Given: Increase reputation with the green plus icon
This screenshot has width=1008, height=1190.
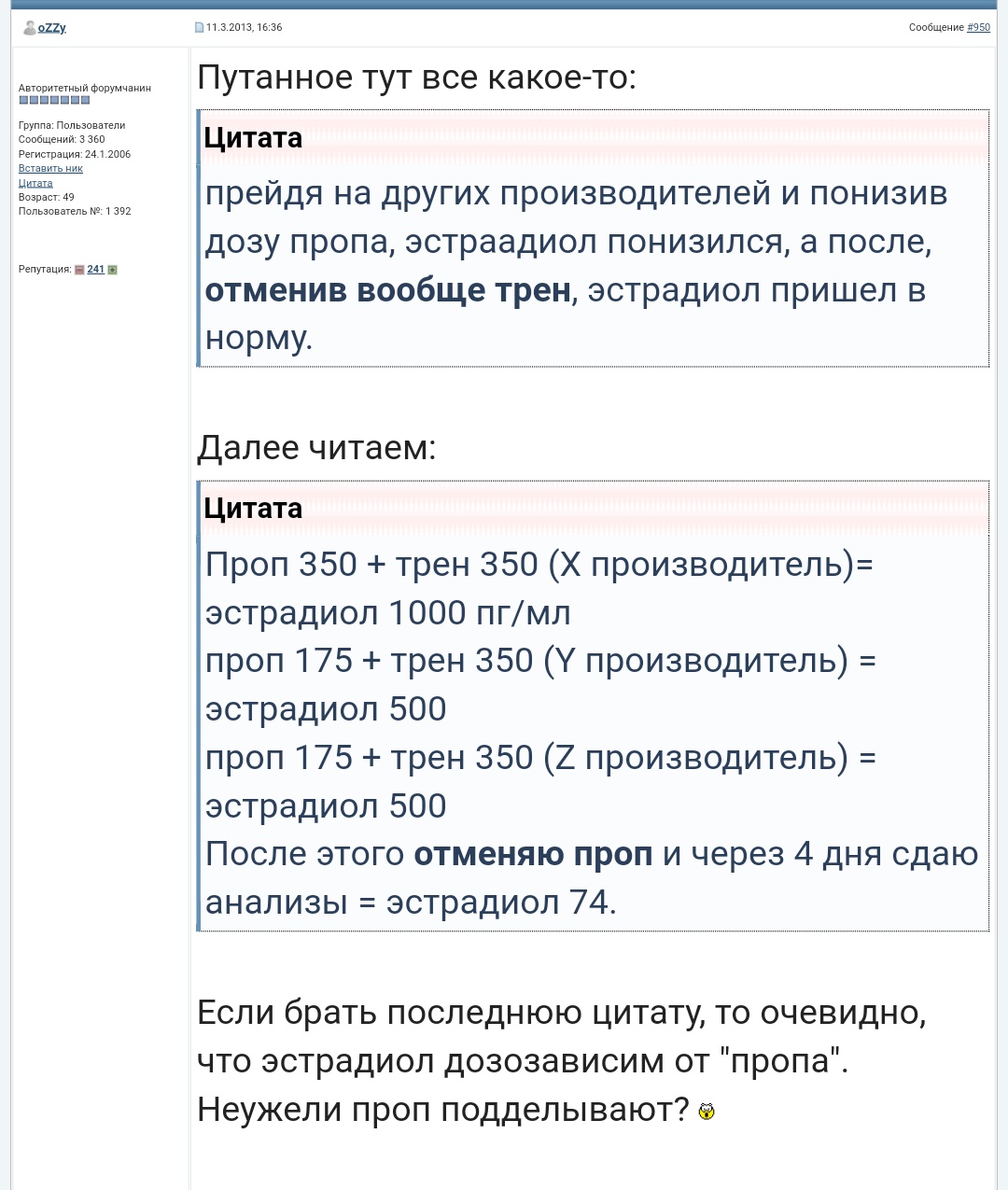Looking at the screenshot, I should click(x=113, y=270).
